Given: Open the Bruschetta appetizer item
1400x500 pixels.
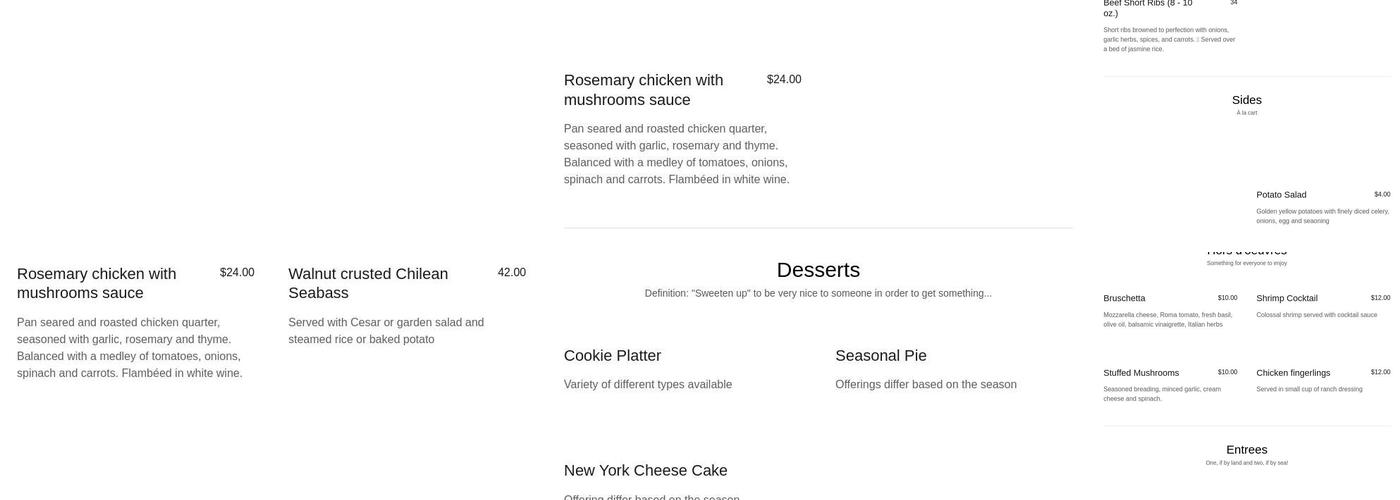Looking at the screenshot, I should [1124, 298].
